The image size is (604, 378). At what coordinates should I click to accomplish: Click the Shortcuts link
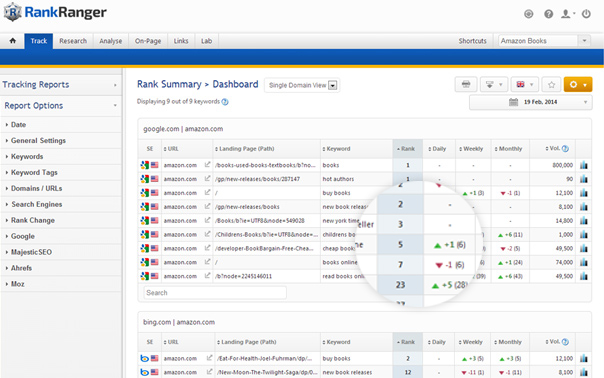(x=472, y=41)
